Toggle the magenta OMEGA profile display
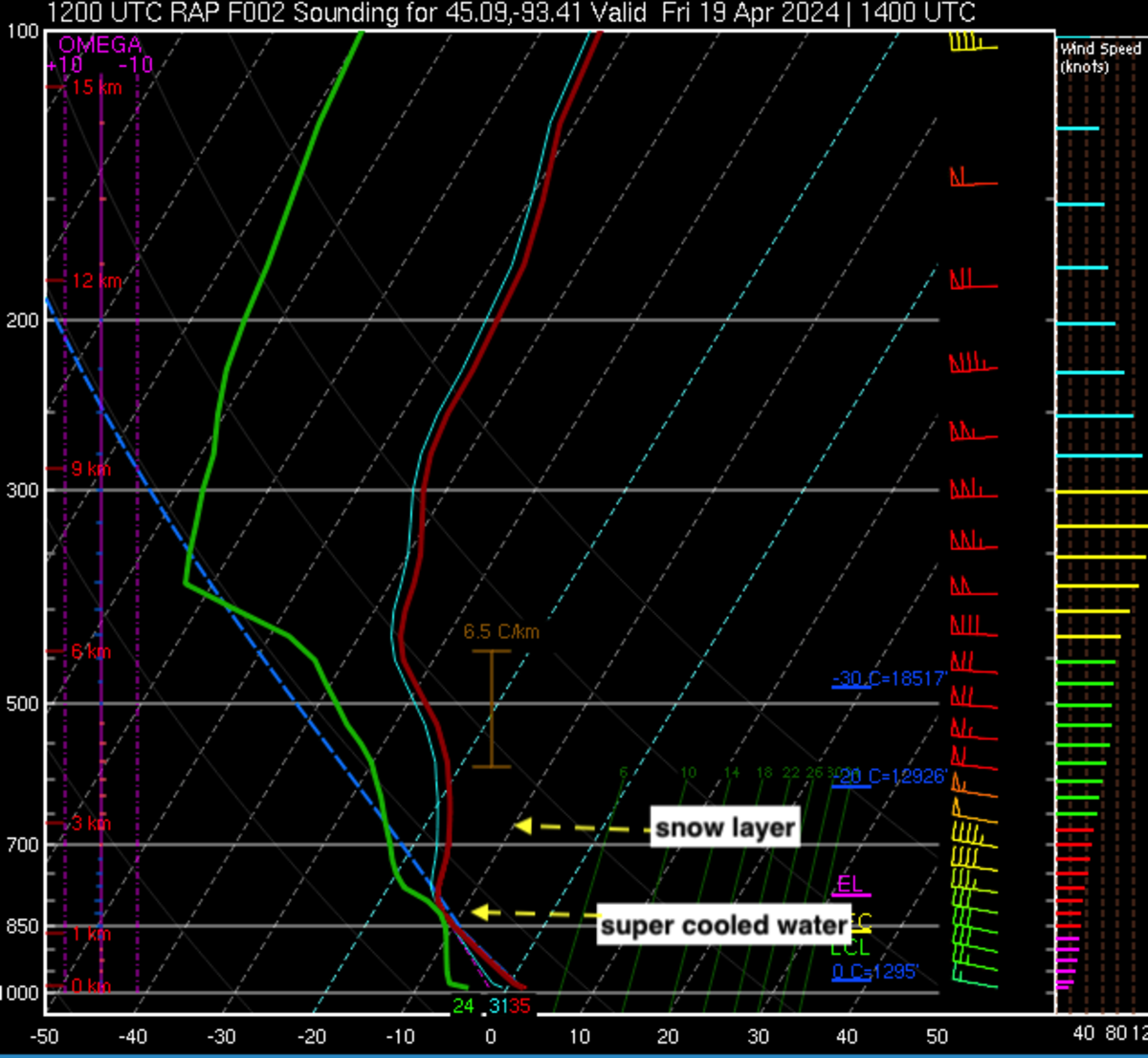The height and width of the screenshot is (1058, 1148). tap(102, 478)
